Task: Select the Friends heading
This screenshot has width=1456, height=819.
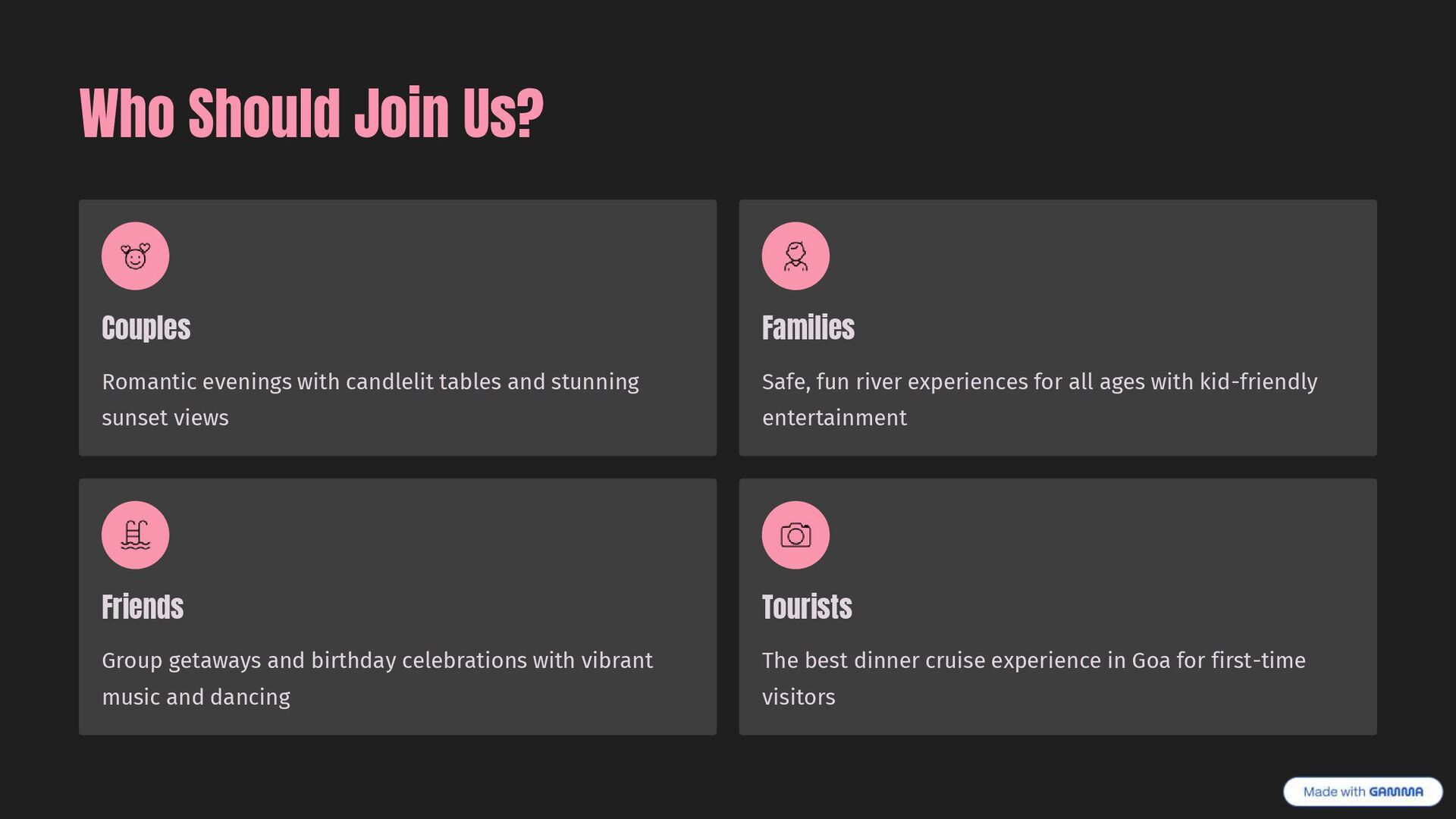Action: [x=143, y=607]
